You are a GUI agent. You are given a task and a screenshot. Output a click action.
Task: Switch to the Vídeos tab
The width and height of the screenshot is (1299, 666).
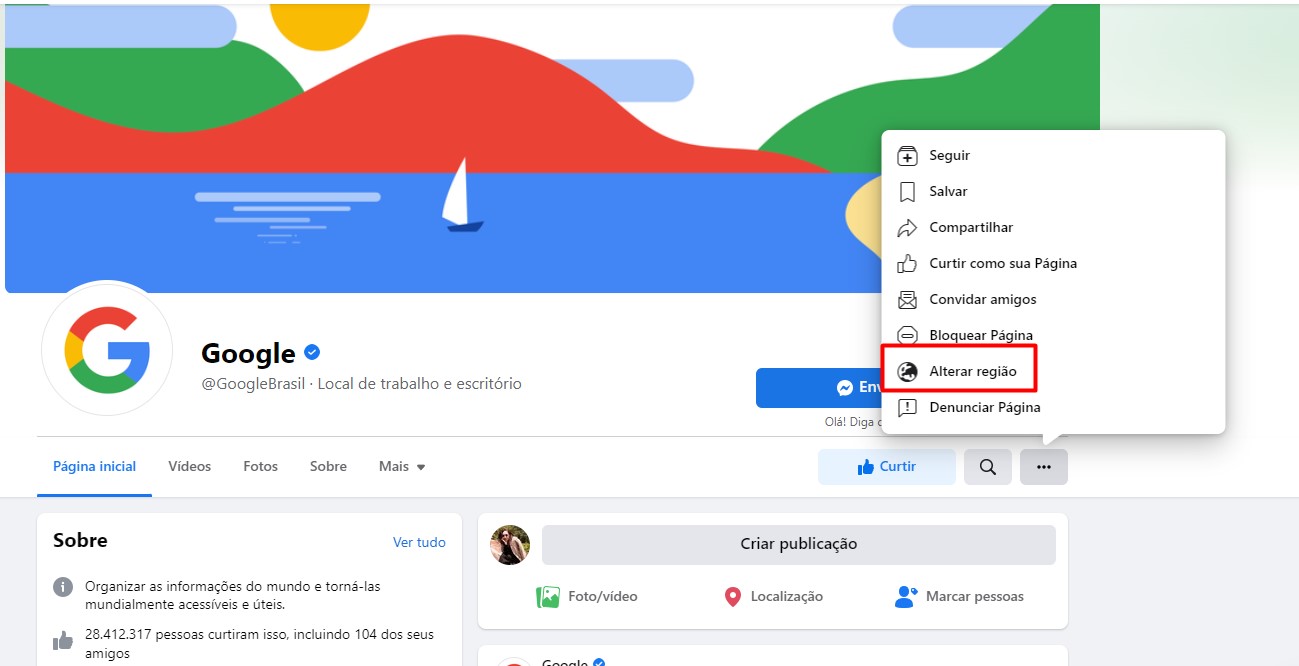pyautogui.click(x=190, y=467)
